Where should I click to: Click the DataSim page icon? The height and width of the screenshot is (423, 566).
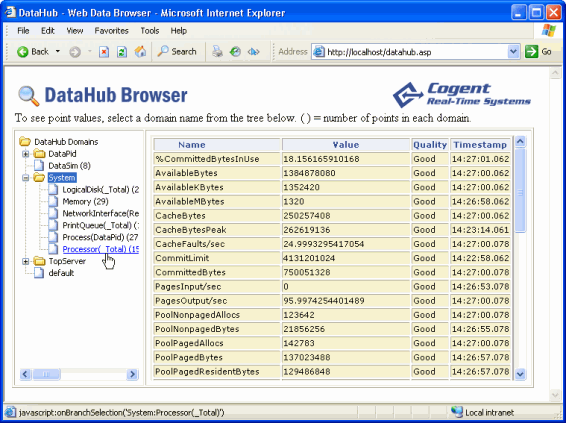[39, 165]
